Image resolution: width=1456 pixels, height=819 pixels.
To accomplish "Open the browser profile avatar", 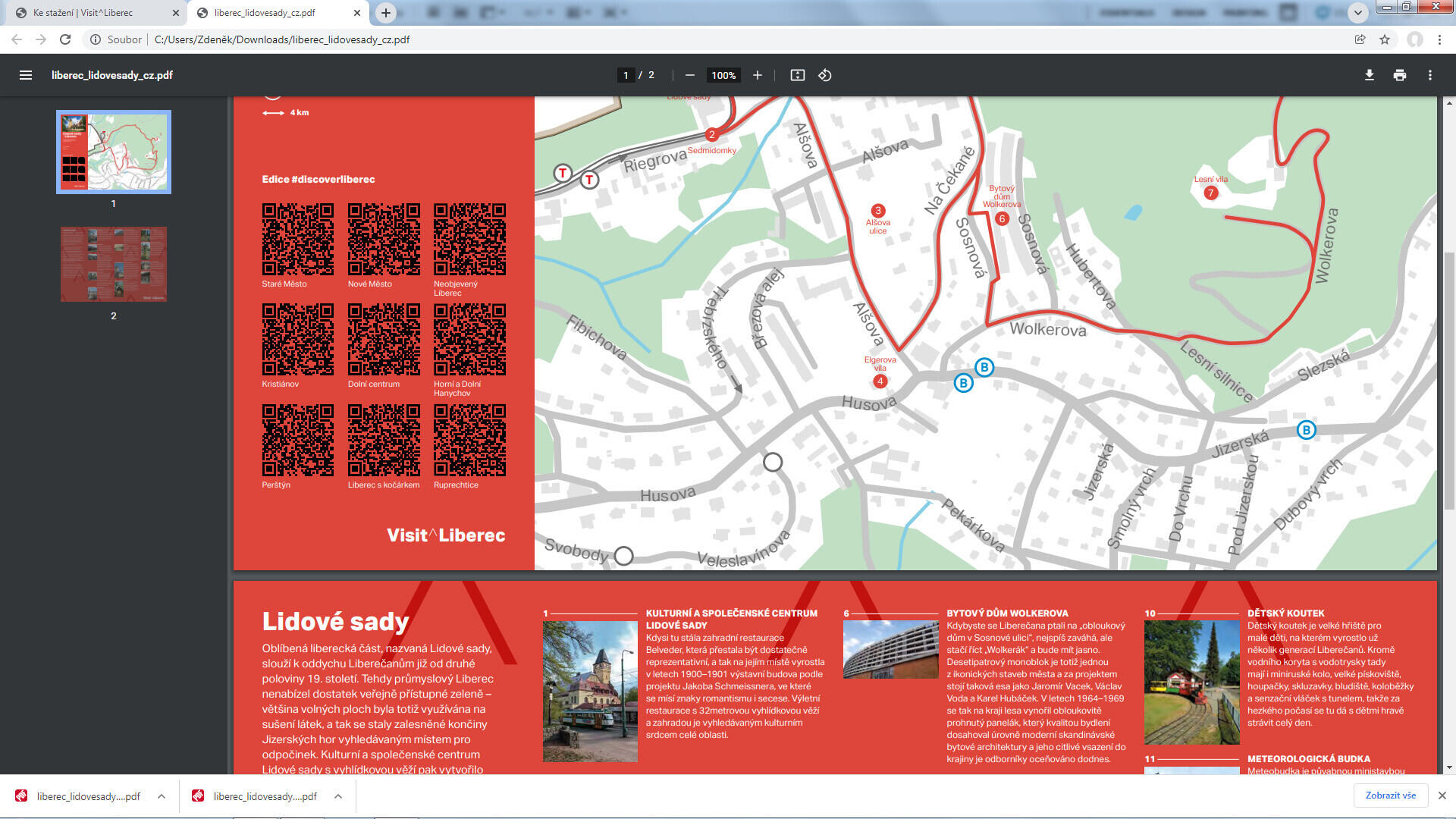I will tap(1415, 39).
